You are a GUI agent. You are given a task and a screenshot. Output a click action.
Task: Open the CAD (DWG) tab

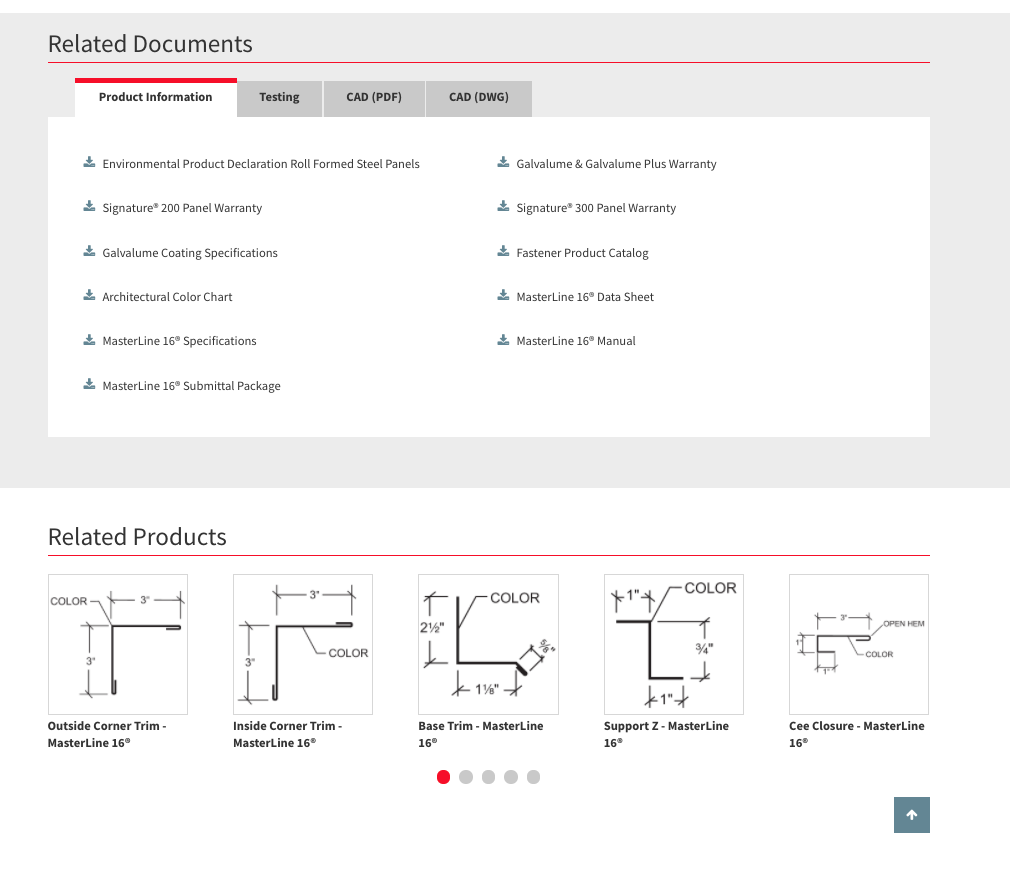[x=479, y=99]
